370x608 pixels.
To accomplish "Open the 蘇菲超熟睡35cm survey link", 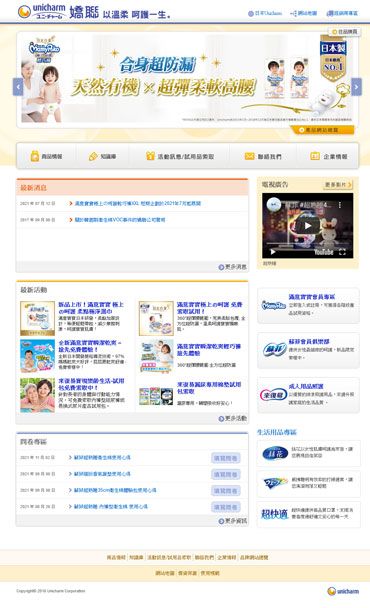I will [x=115, y=490].
